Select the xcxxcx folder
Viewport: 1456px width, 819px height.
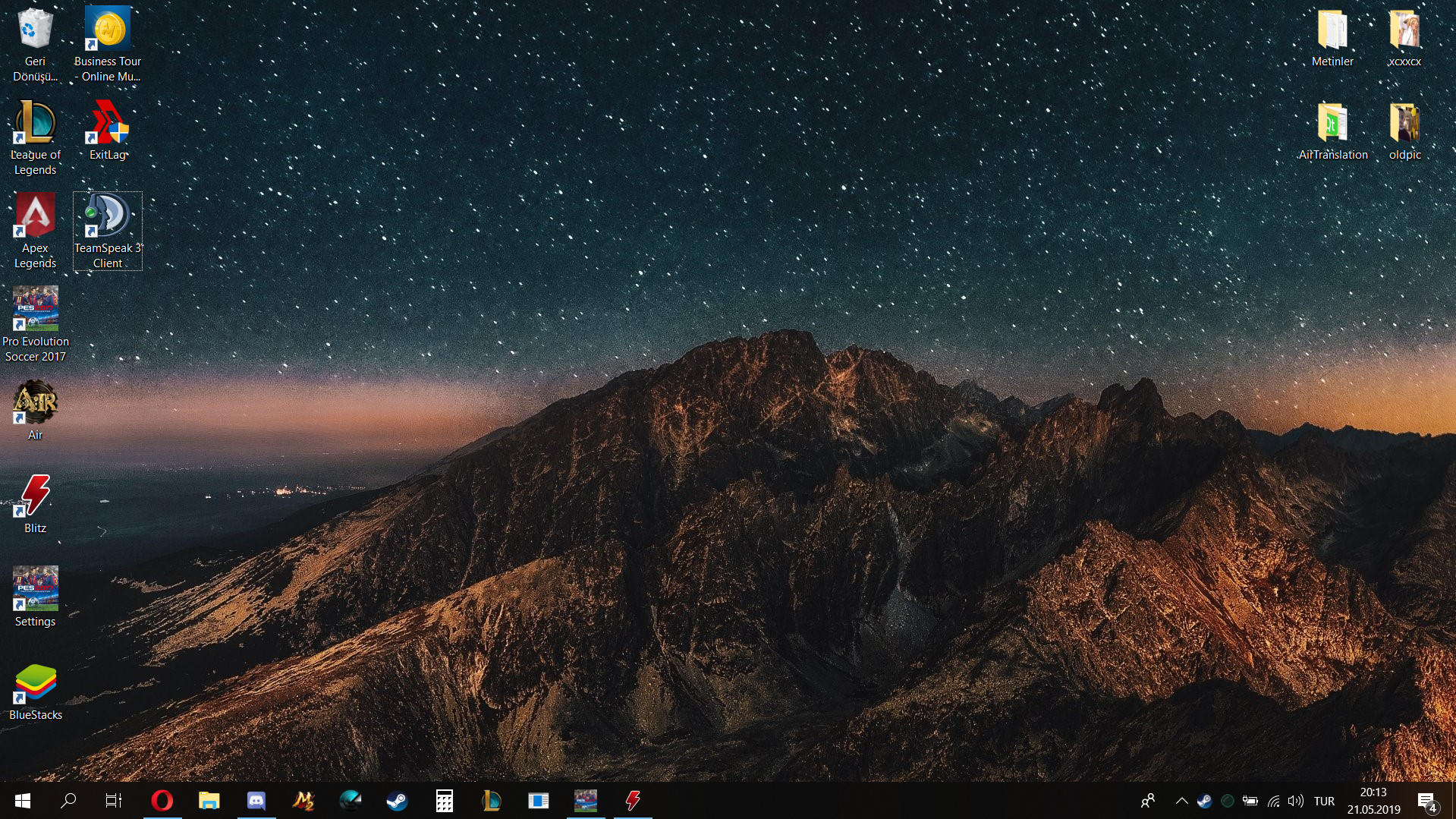pyautogui.click(x=1404, y=38)
